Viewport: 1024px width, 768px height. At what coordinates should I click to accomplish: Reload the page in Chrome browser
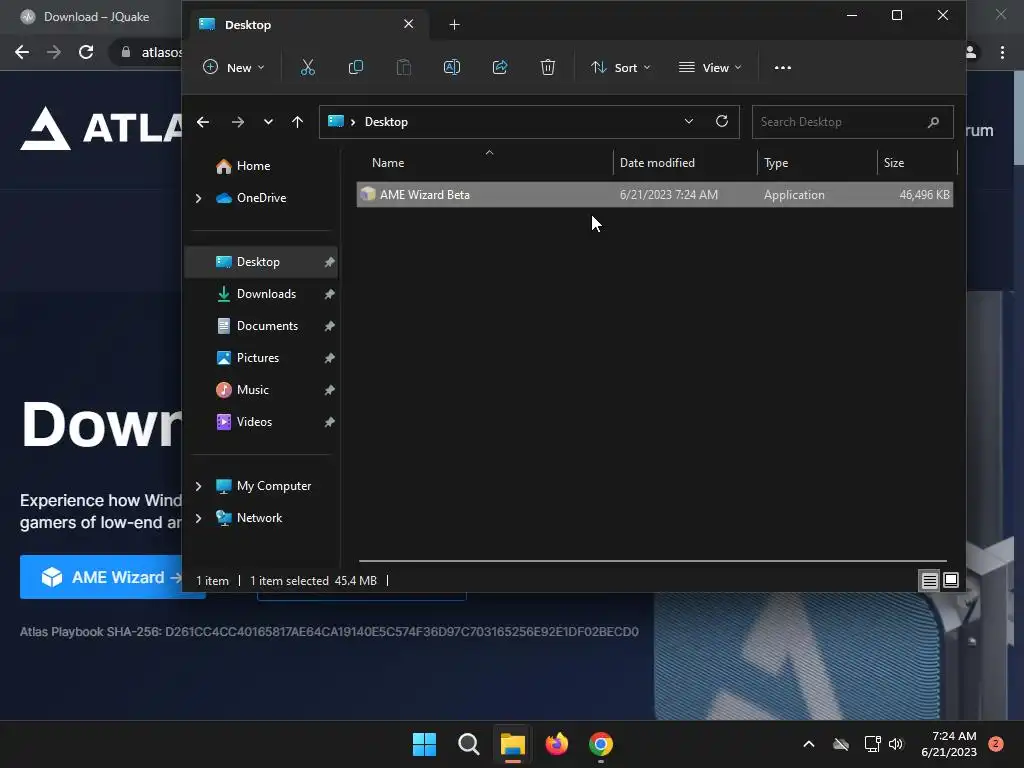point(86,52)
